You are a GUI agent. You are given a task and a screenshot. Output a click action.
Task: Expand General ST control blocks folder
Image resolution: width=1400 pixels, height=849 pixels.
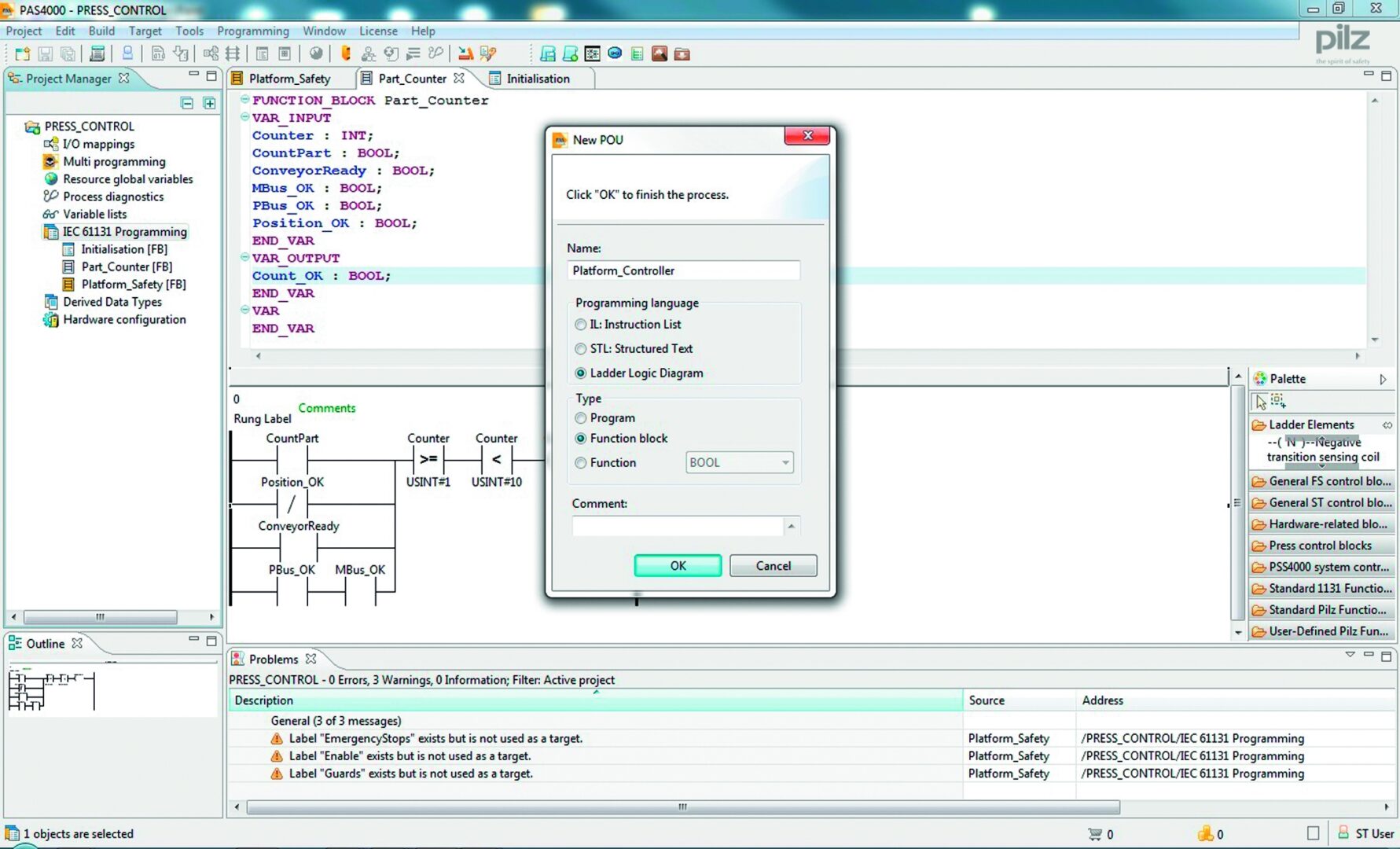tap(1321, 502)
